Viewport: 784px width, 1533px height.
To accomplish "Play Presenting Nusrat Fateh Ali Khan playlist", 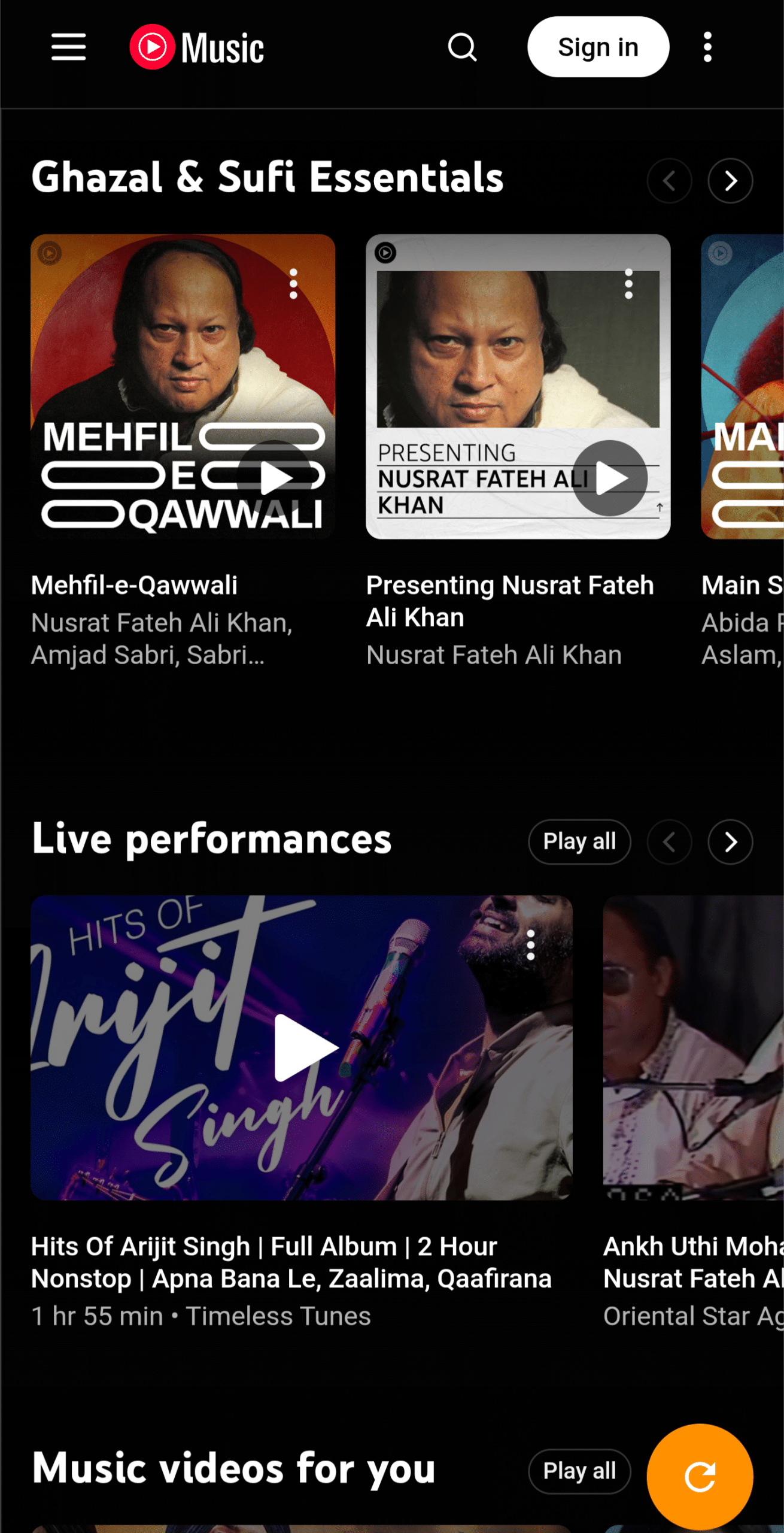I will 610,478.
